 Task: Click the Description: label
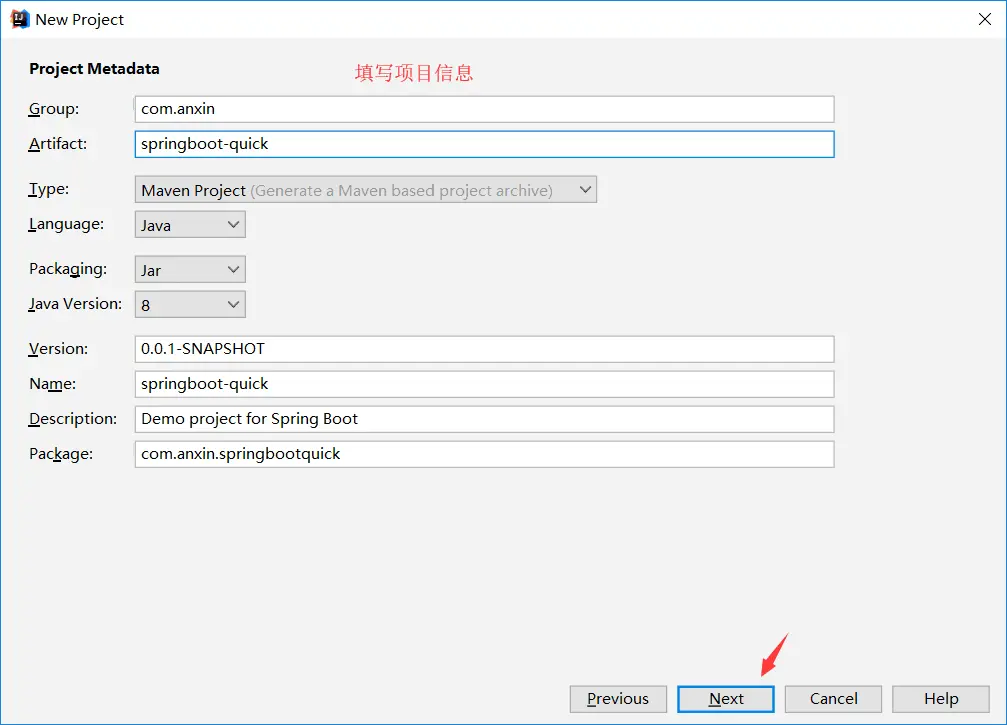click(73, 419)
